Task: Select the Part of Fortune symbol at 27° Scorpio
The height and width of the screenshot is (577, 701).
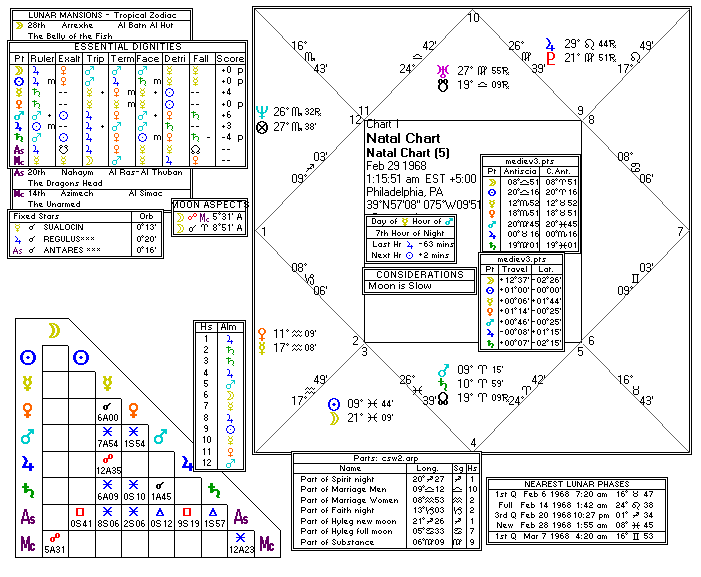Action: (263, 127)
